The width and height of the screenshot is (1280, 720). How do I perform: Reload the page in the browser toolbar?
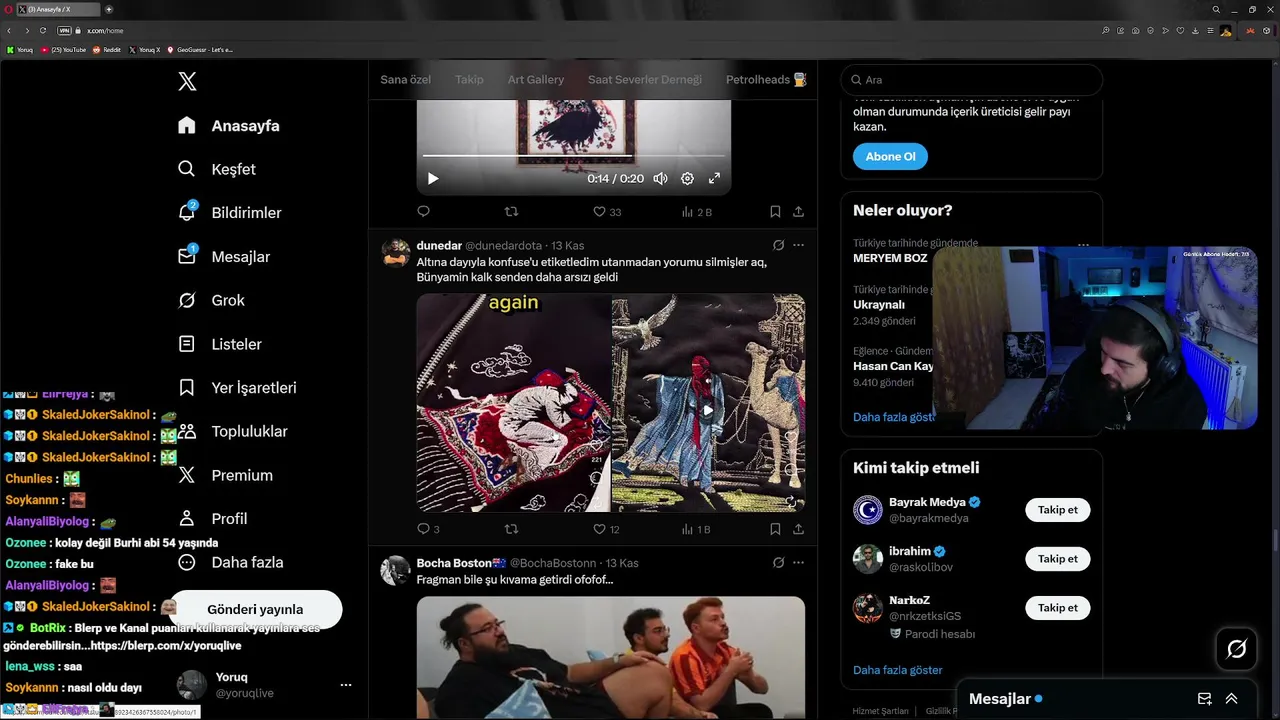click(x=43, y=31)
